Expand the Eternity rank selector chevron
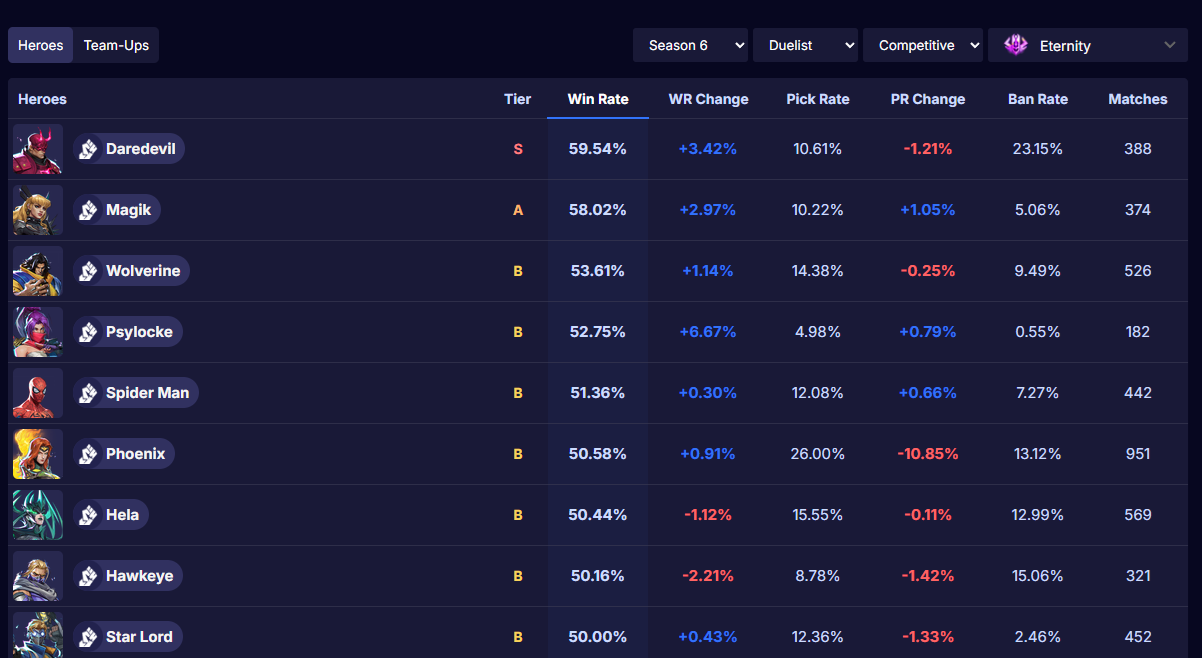 (1169, 45)
